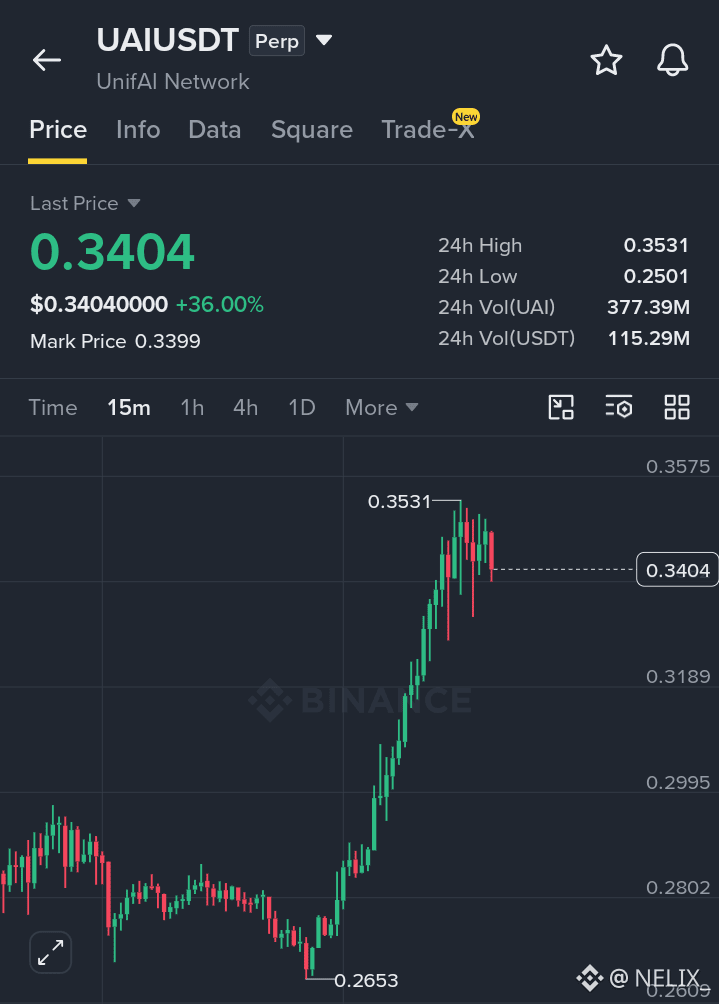Click the $0.34040000 USD price

[99, 304]
